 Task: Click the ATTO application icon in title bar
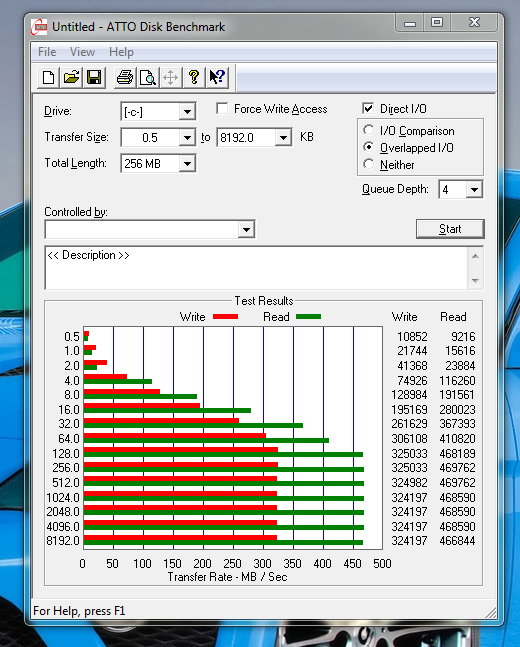[x=39, y=27]
